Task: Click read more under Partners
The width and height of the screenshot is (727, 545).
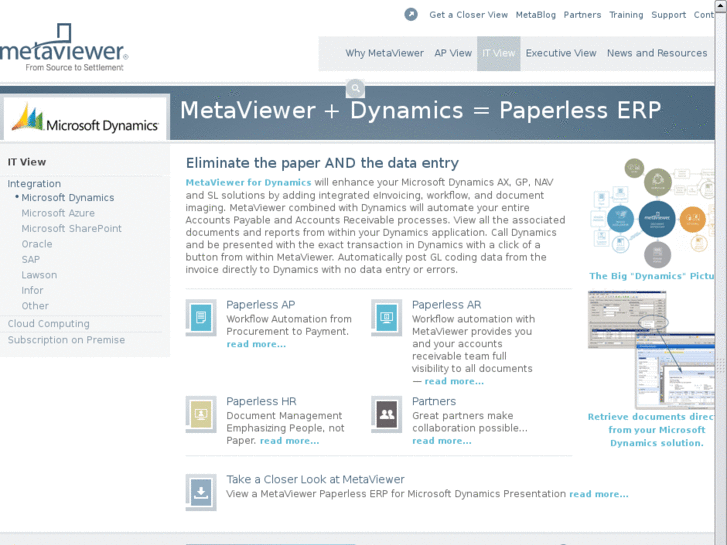Action: click(442, 441)
